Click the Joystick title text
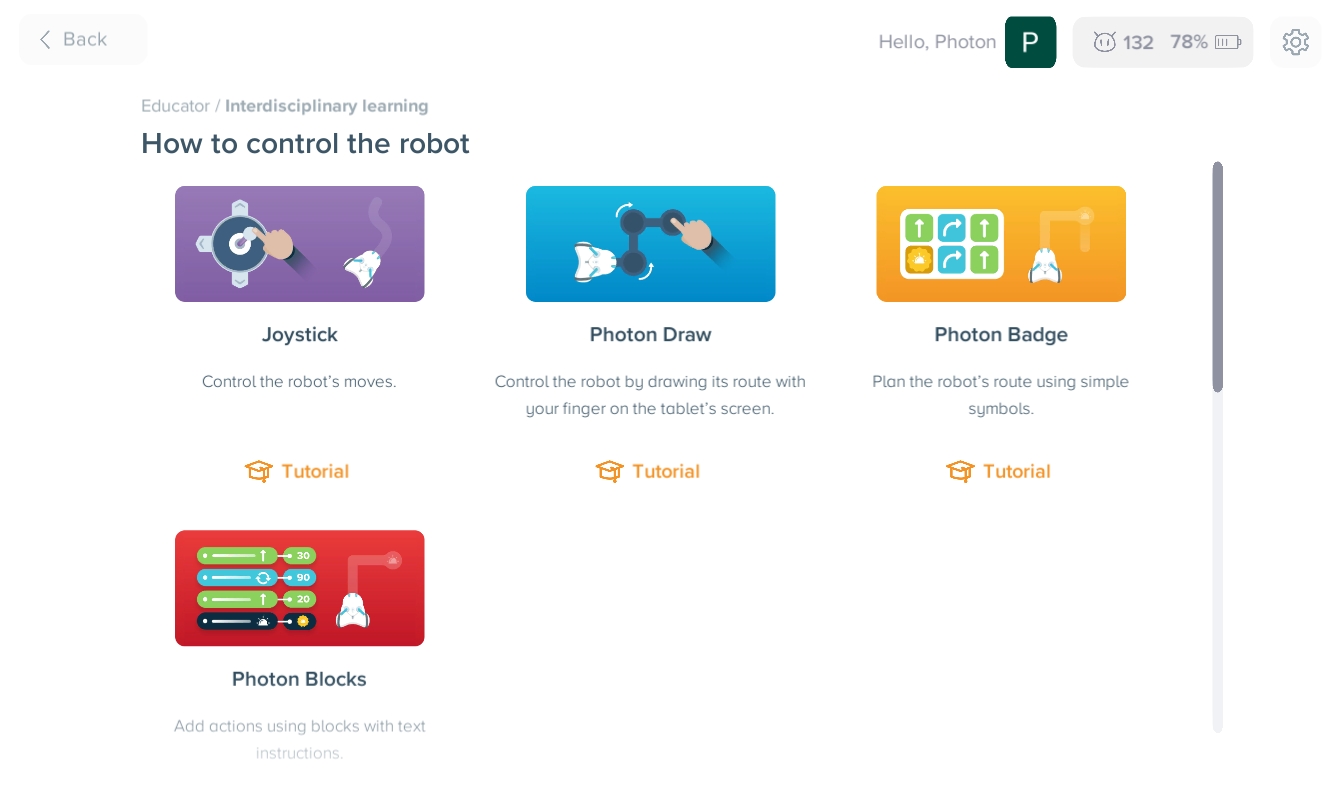The width and height of the screenshot is (1340, 800). (300, 335)
